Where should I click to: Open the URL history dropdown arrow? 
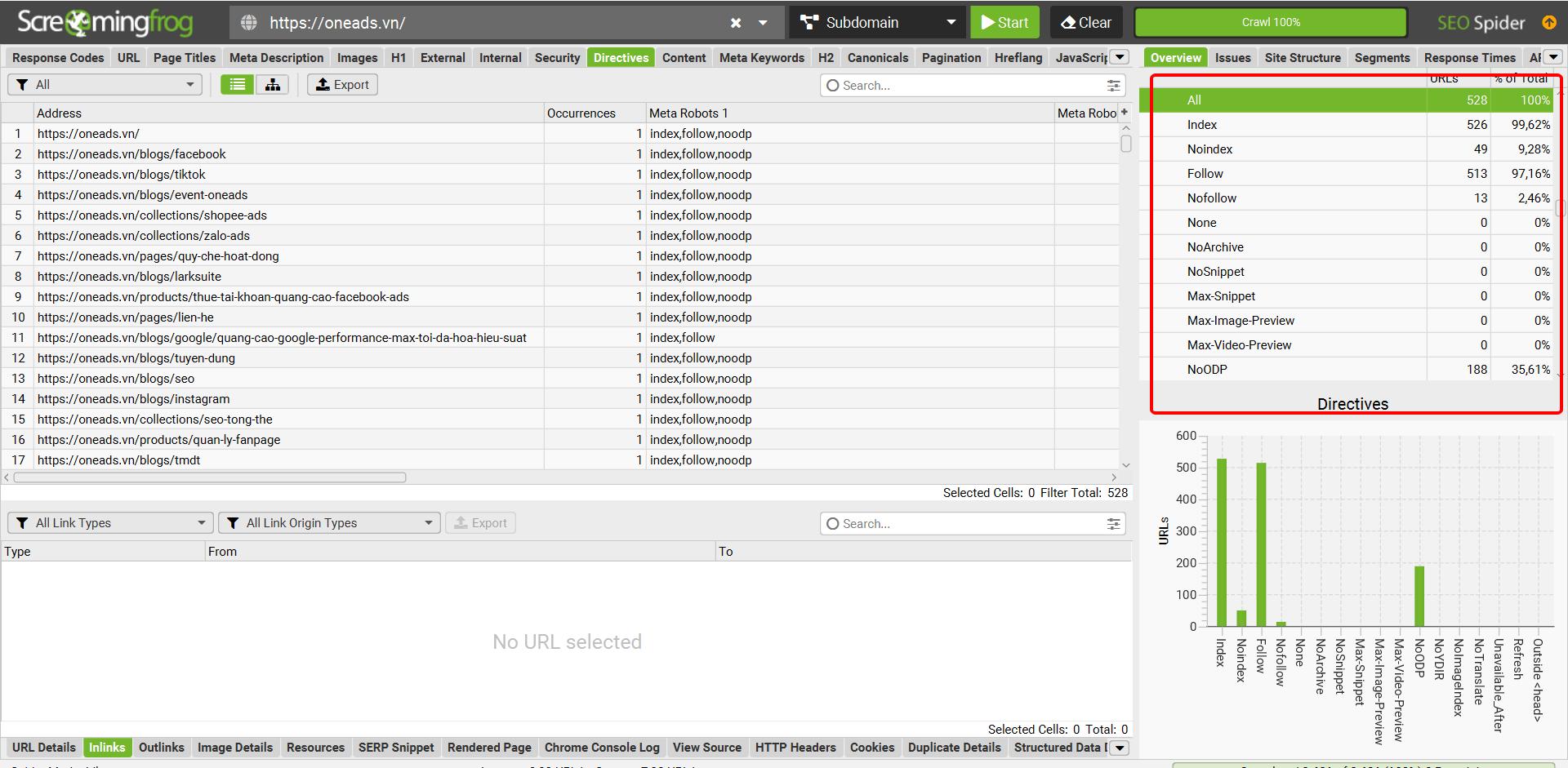click(x=763, y=23)
